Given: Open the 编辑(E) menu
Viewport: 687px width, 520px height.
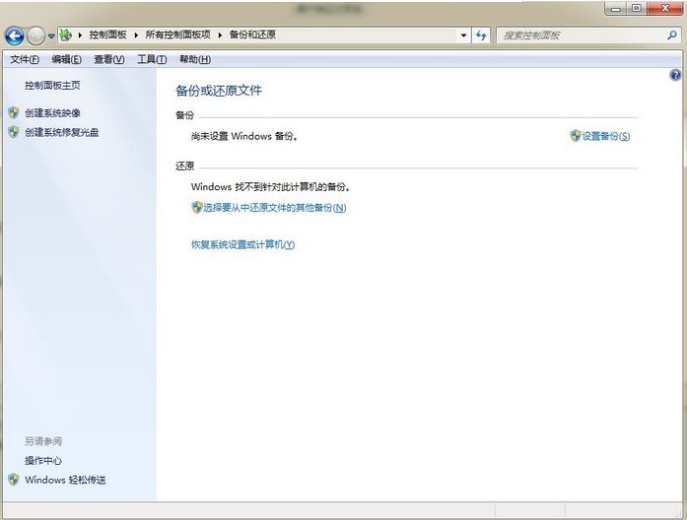Looking at the screenshot, I should click(67, 59).
